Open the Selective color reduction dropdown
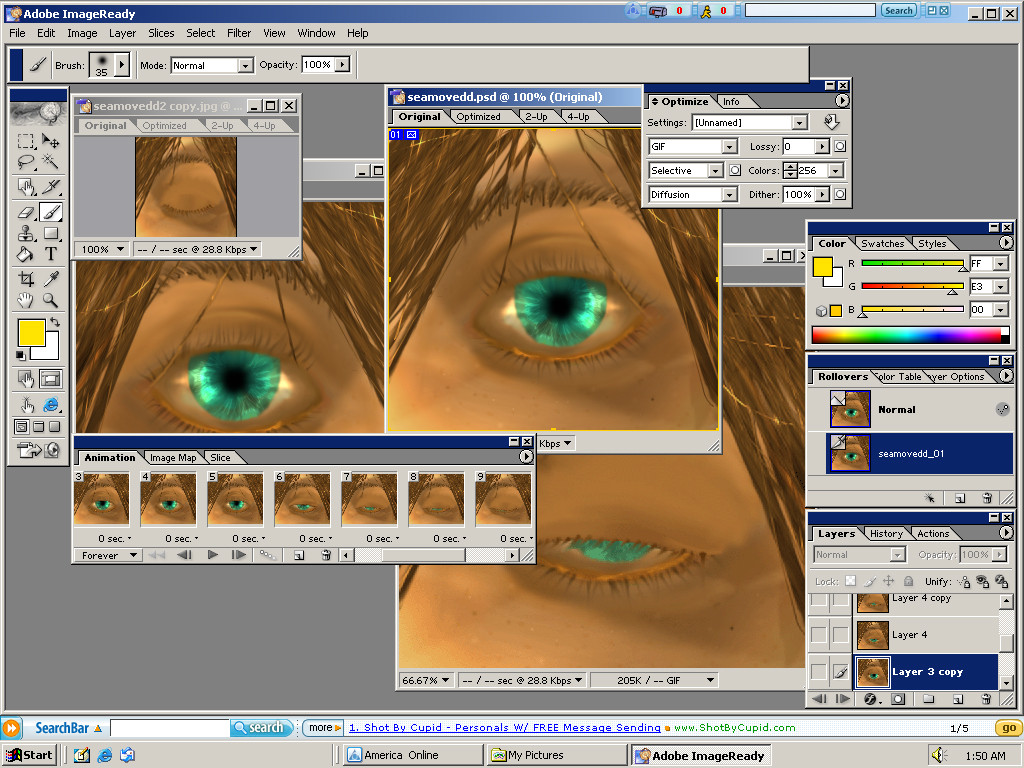Viewport: 1024px width, 768px height. 716,170
